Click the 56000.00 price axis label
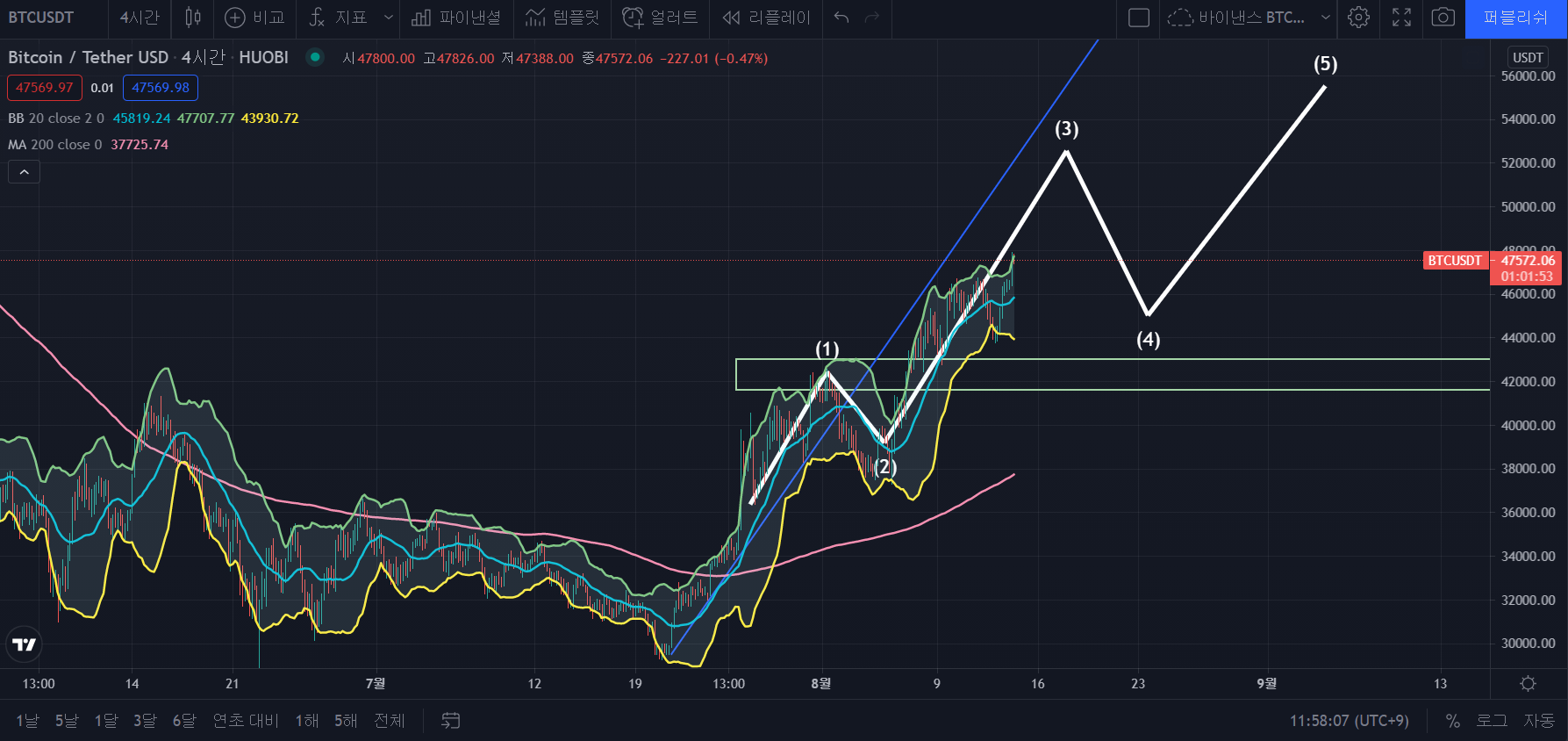 [1528, 76]
